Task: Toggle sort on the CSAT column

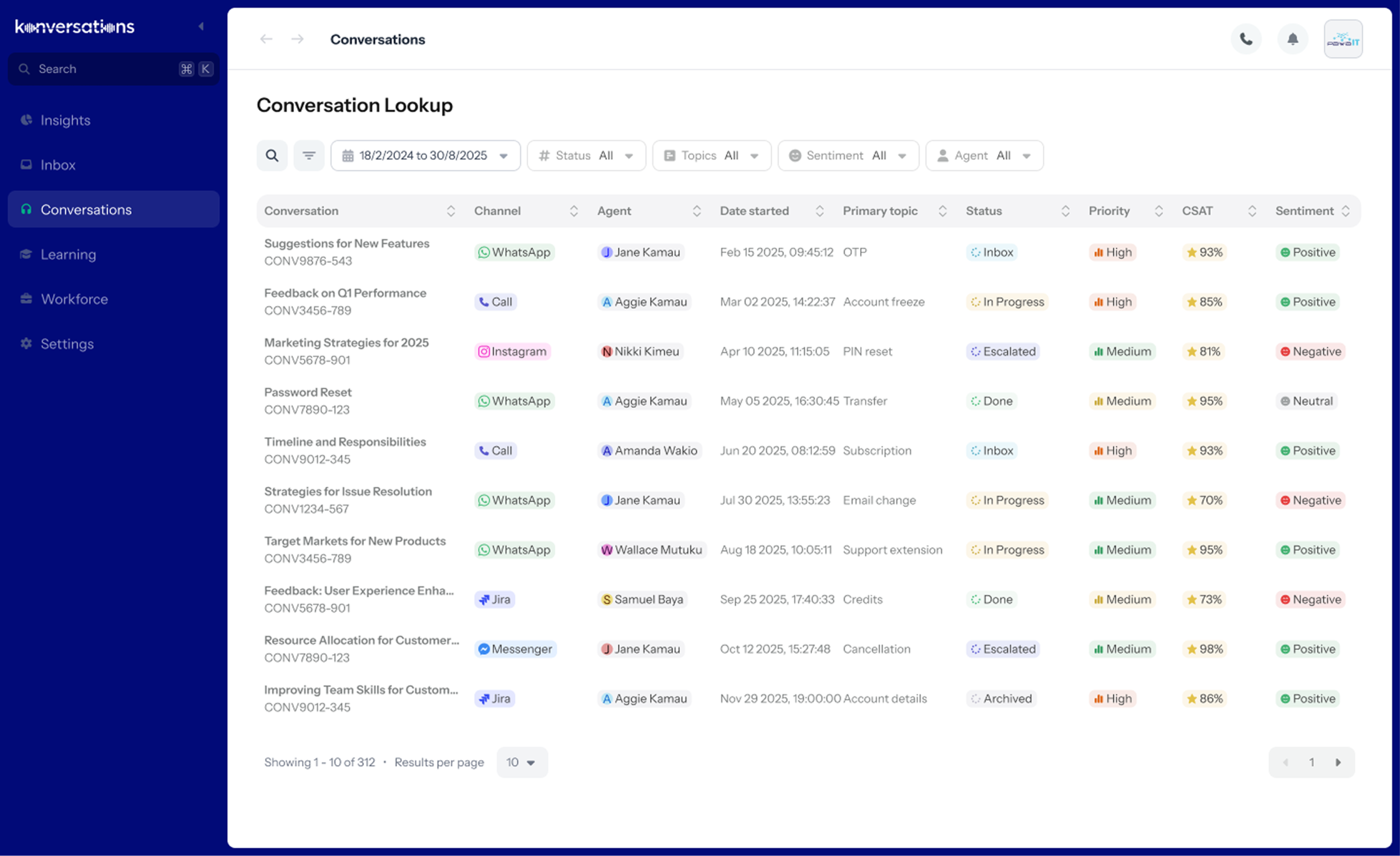Action: (x=1252, y=211)
